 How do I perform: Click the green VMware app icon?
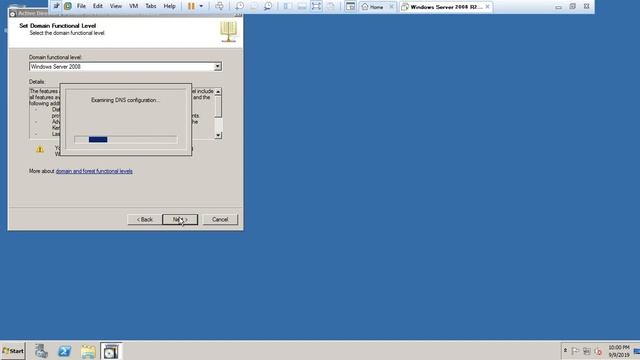(x=68, y=6)
